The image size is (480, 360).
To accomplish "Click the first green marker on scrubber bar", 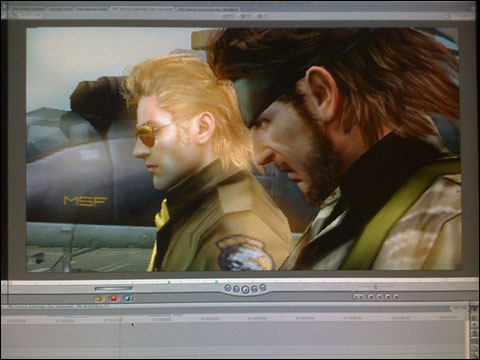I will click(169, 282).
